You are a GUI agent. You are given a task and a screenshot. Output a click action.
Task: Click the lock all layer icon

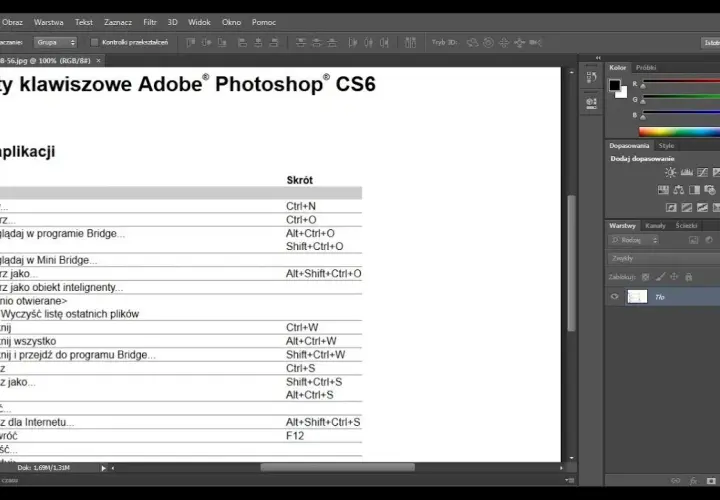click(688, 277)
